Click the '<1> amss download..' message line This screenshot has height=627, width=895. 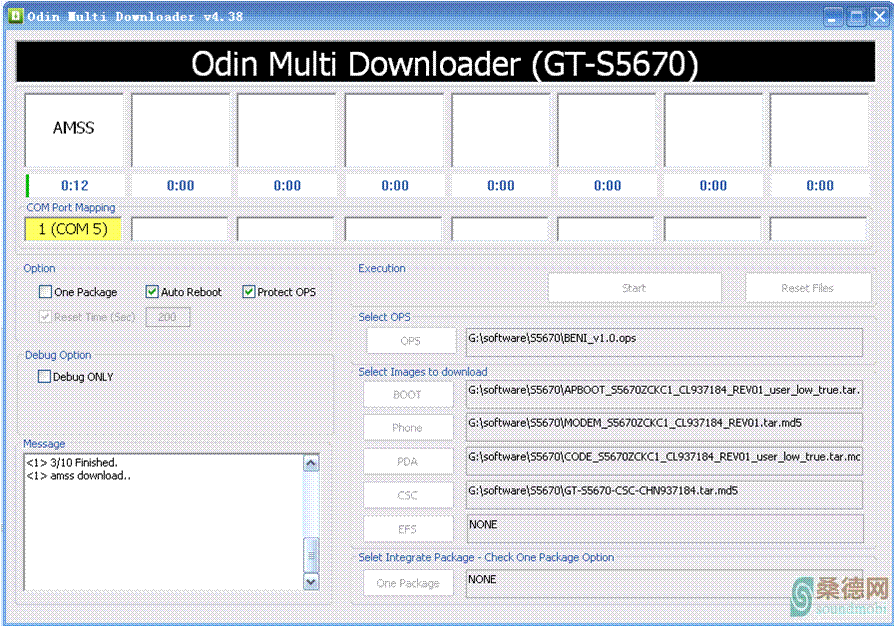[x=79, y=476]
